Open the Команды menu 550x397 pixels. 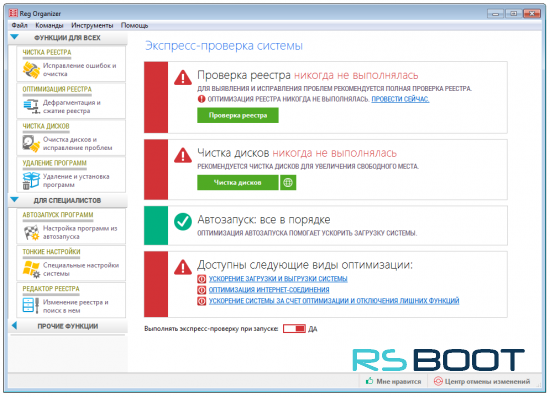(49, 25)
